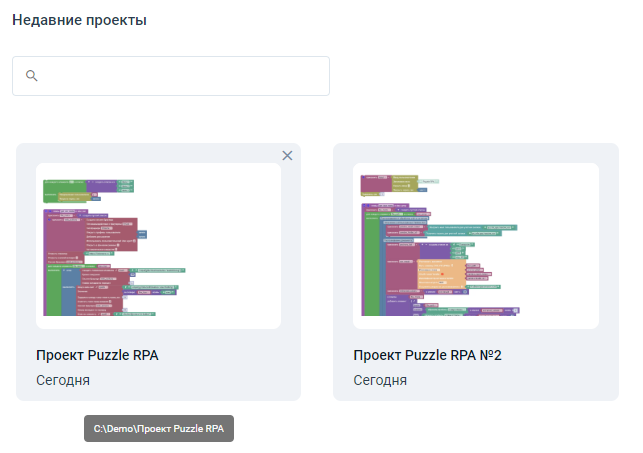
Task: Click the search magnifier icon
Action: [32, 76]
